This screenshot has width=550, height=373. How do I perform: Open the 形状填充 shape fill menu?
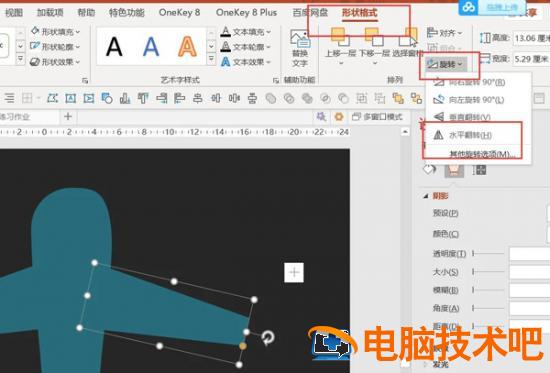click(x=55, y=32)
